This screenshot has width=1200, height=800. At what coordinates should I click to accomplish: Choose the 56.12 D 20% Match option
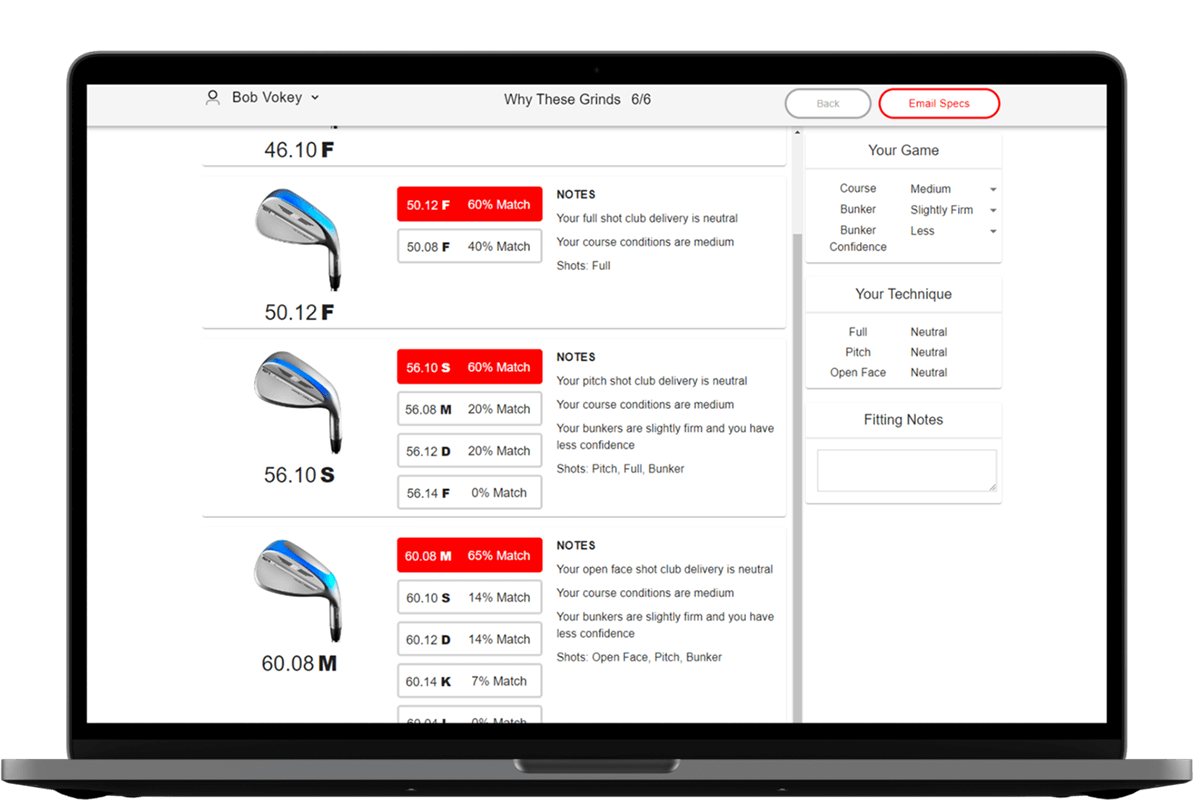(x=470, y=451)
